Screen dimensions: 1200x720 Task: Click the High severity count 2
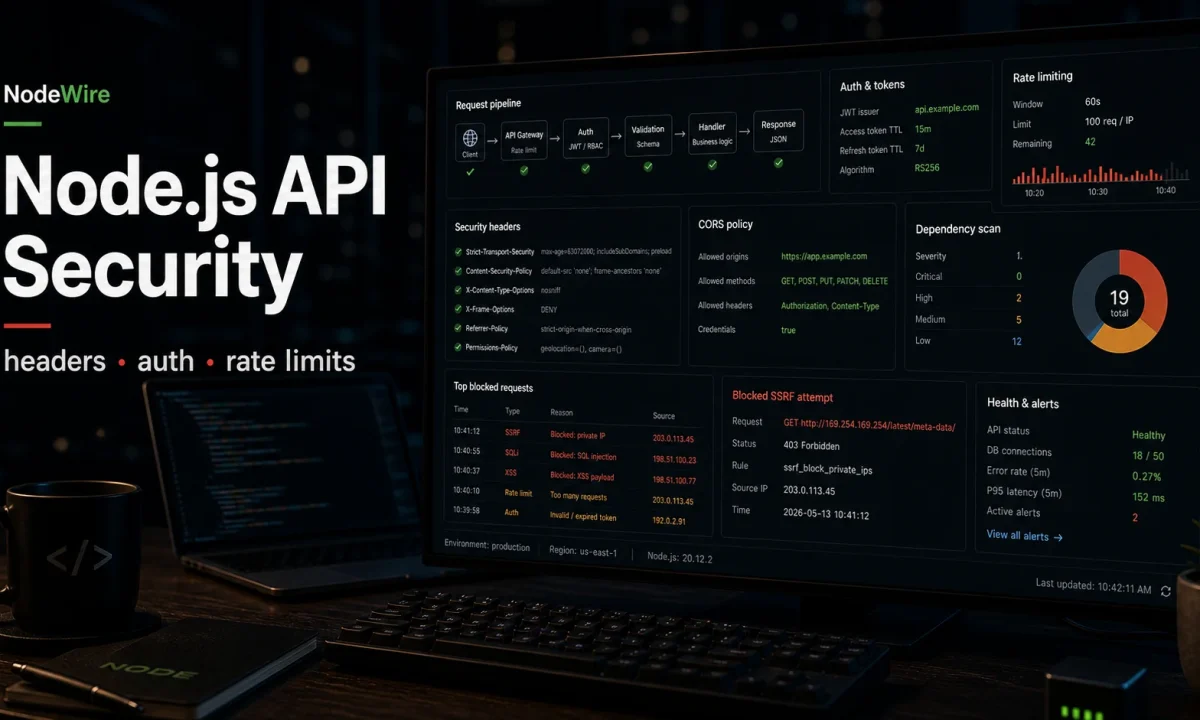(1019, 298)
